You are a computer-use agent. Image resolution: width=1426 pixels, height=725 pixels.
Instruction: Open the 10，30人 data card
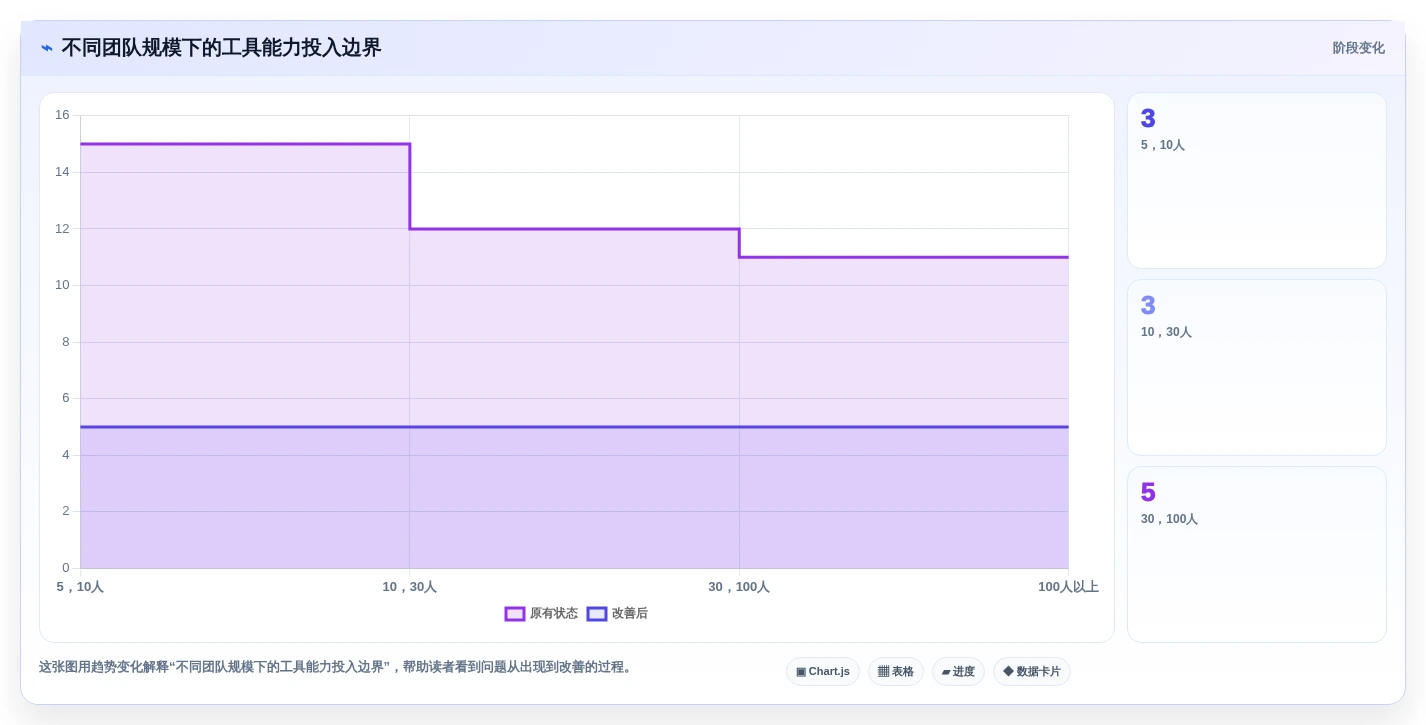[1257, 368]
